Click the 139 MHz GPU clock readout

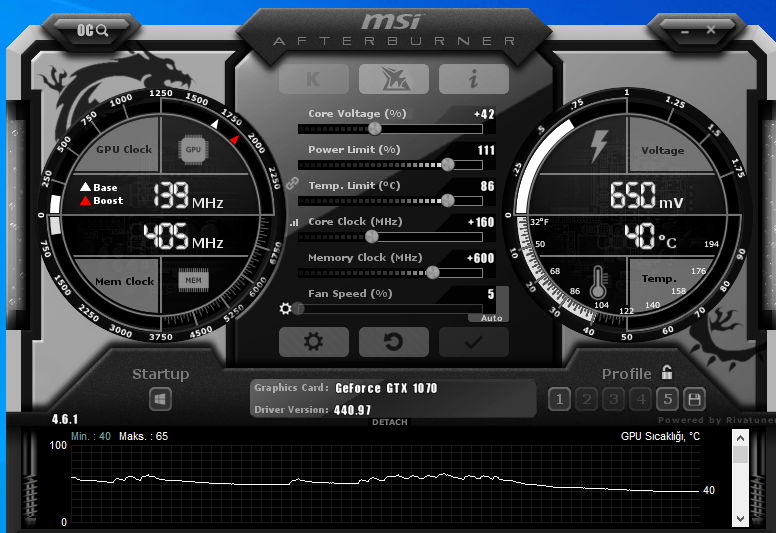coord(188,195)
